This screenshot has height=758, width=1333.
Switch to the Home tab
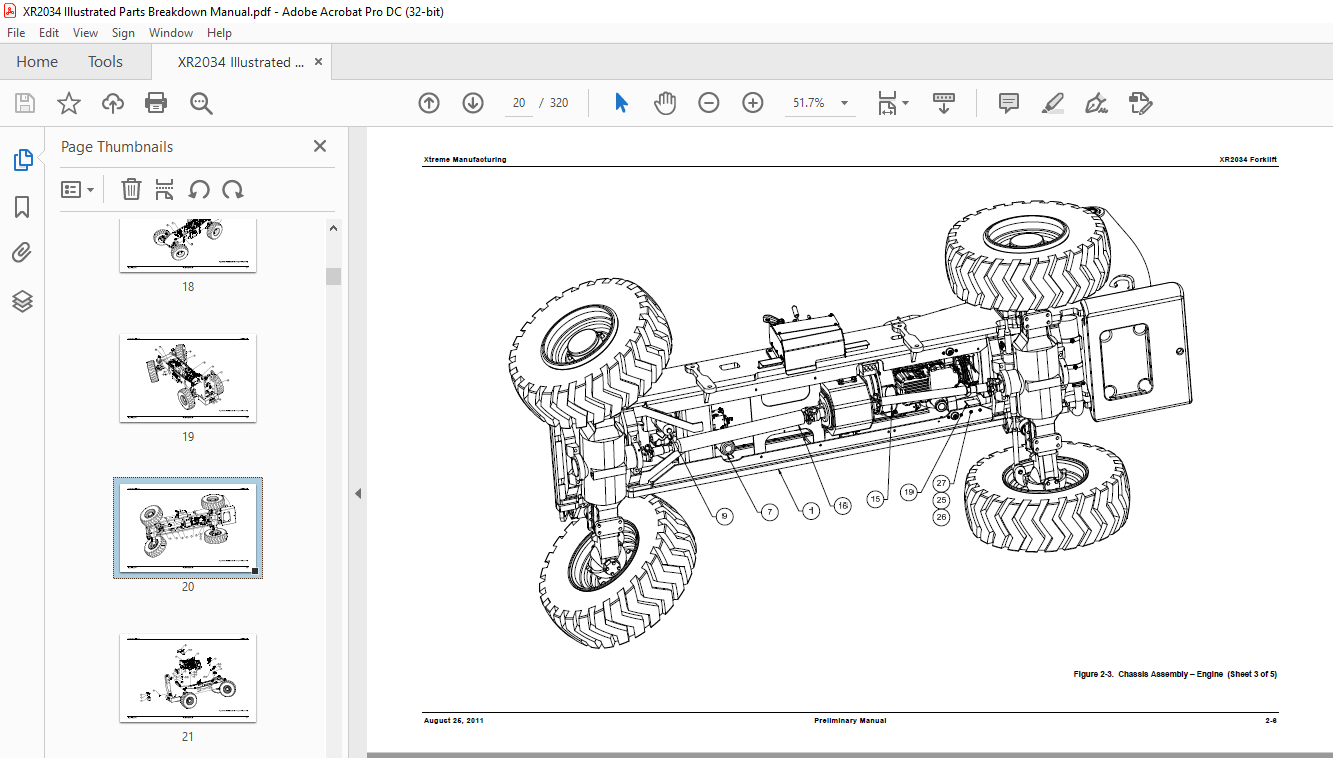point(37,62)
